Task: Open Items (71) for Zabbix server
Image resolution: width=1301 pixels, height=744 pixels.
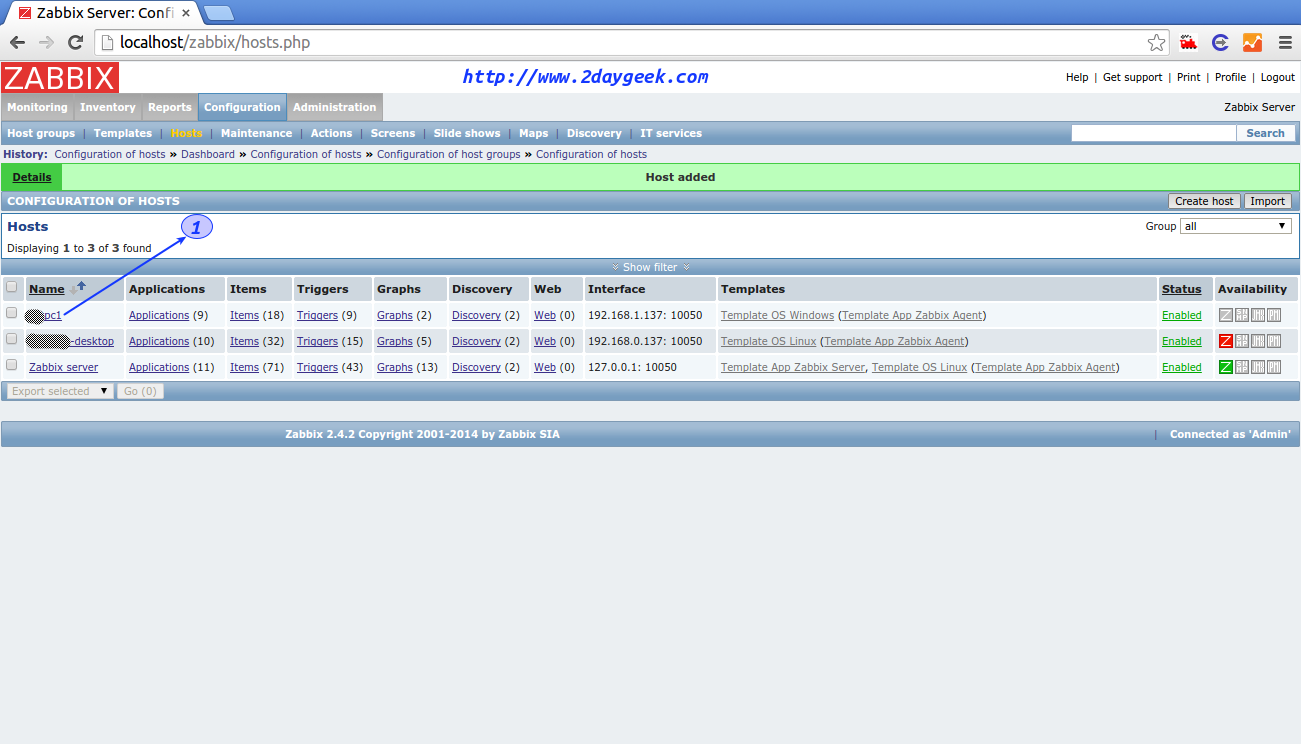Action: (244, 367)
